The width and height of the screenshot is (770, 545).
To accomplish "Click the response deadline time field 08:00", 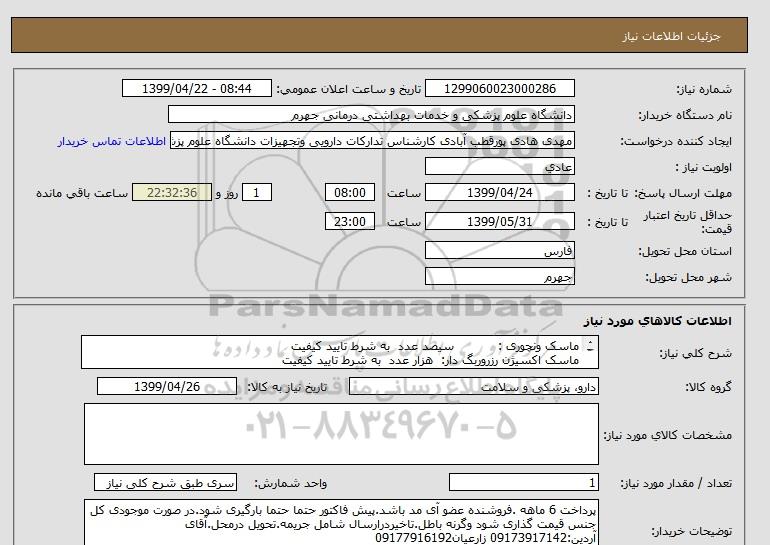I will (x=350, y=192).
